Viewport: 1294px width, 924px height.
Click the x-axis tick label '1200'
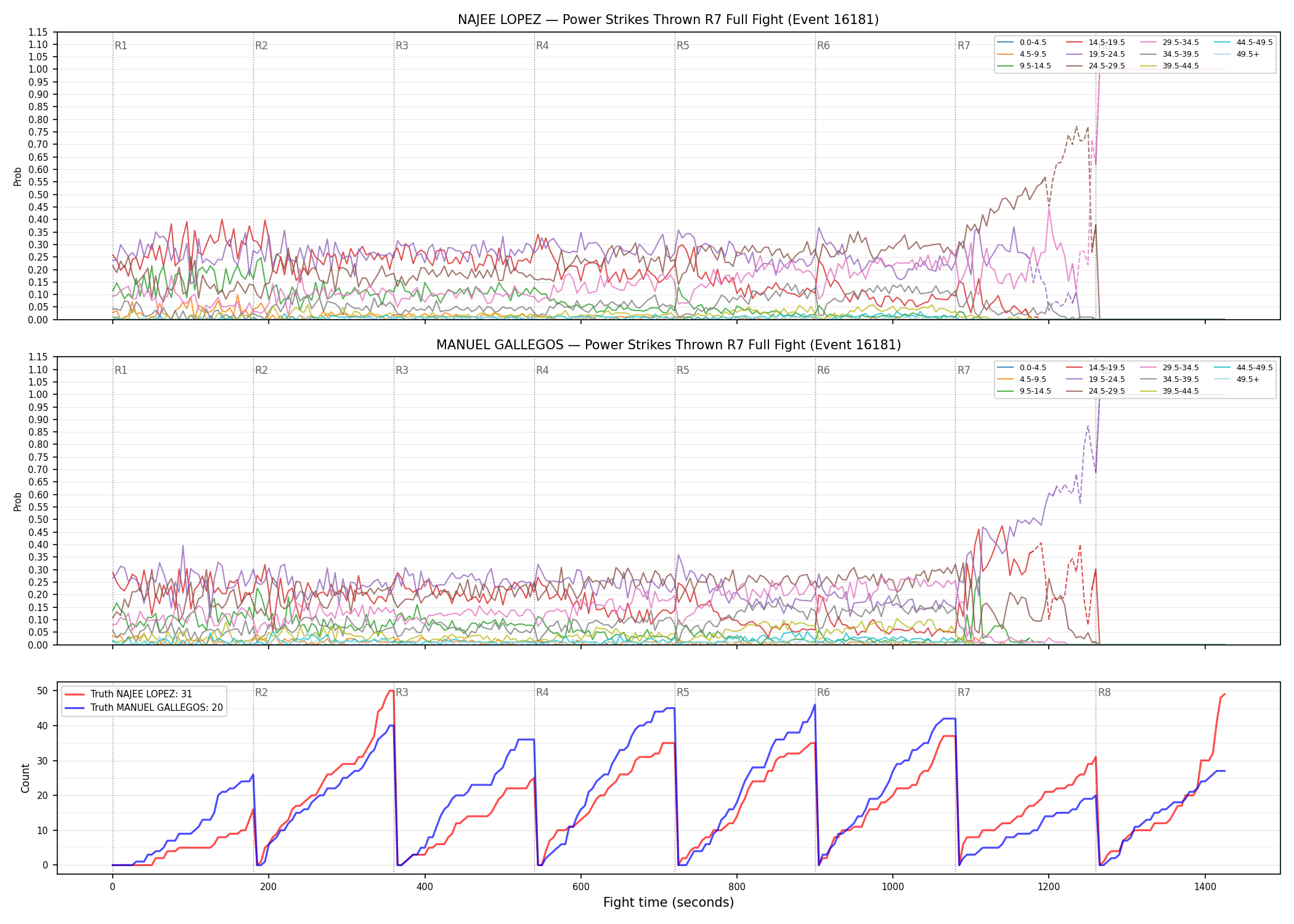point(1049,887)
